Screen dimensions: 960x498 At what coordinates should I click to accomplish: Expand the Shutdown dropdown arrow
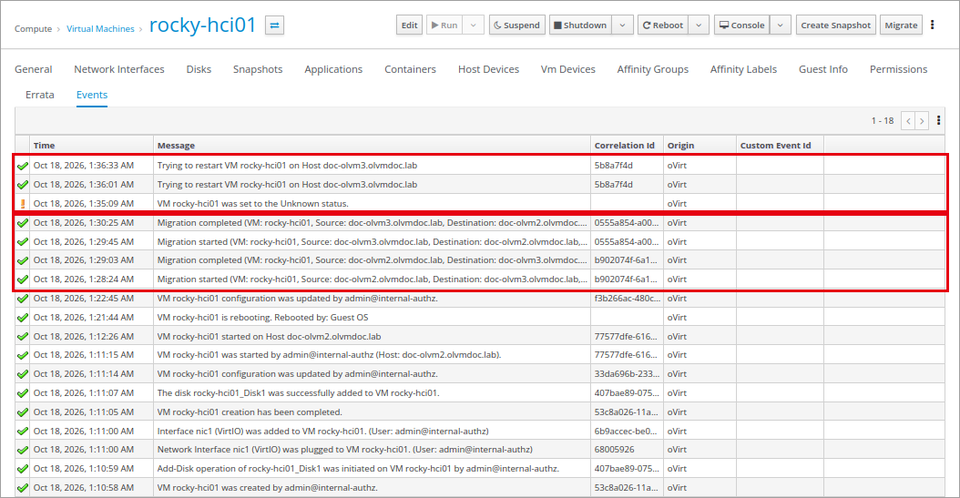pyautogui.click(x=622, y=25)
